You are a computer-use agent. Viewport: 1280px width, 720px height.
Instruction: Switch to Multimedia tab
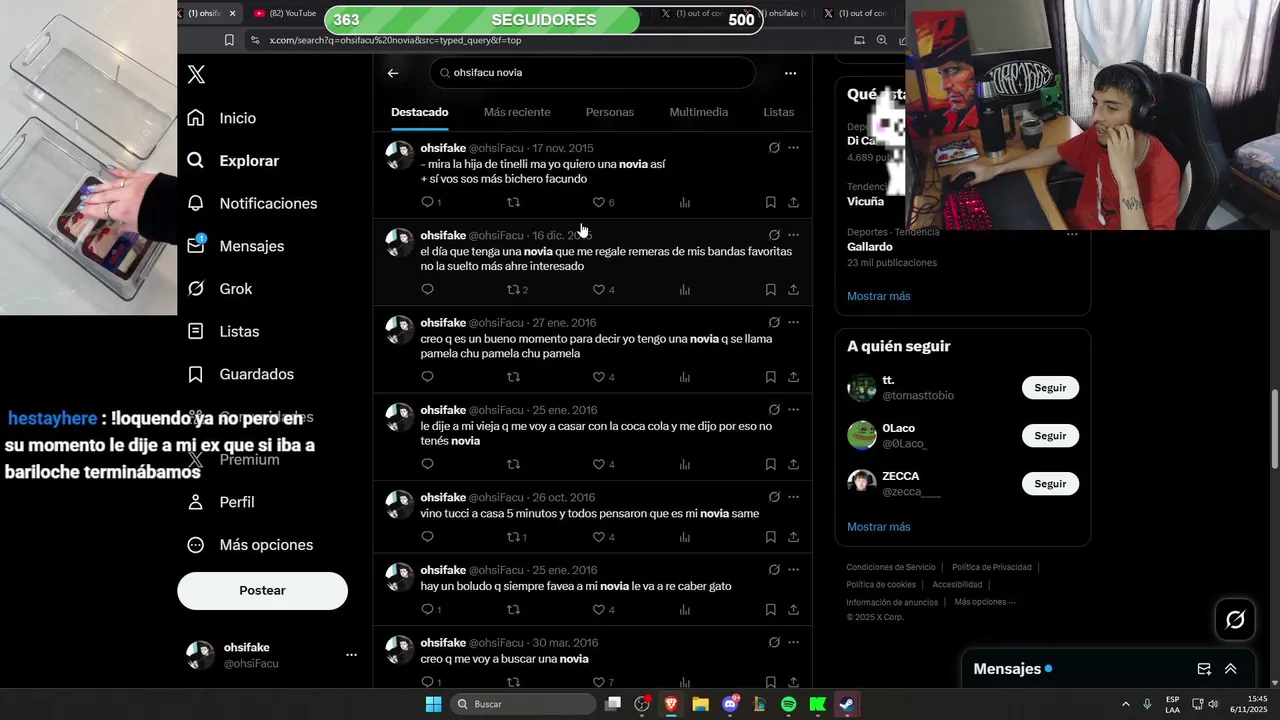698,112
